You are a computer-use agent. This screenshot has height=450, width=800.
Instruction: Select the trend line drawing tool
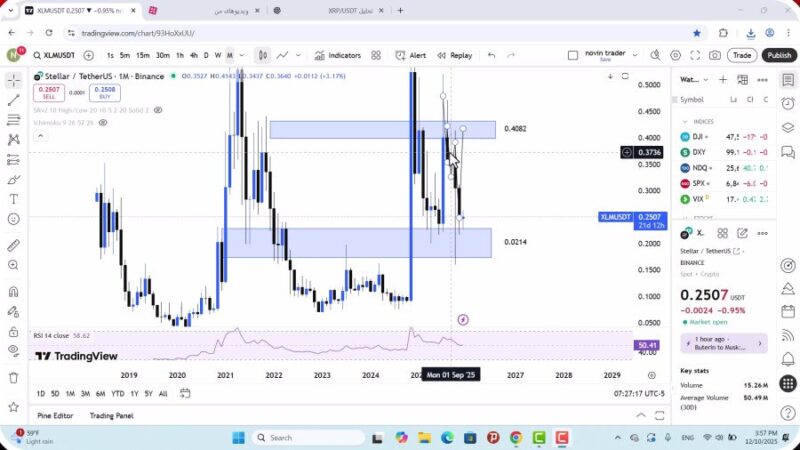tap(14, 100)
